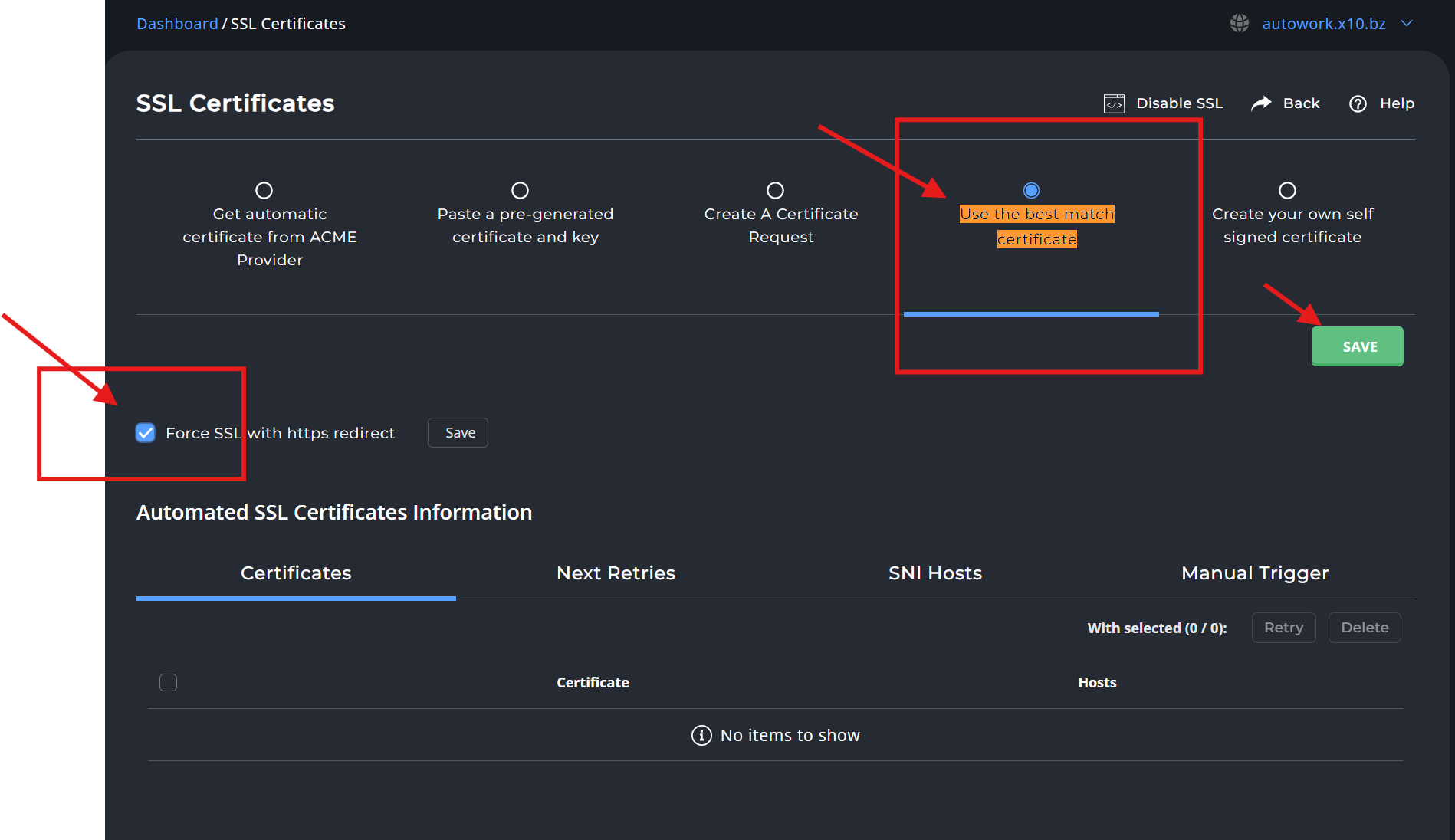Click the globe icon beside domain name
This screenshot has width=1455, height=840.
[x=1240, y=24]
